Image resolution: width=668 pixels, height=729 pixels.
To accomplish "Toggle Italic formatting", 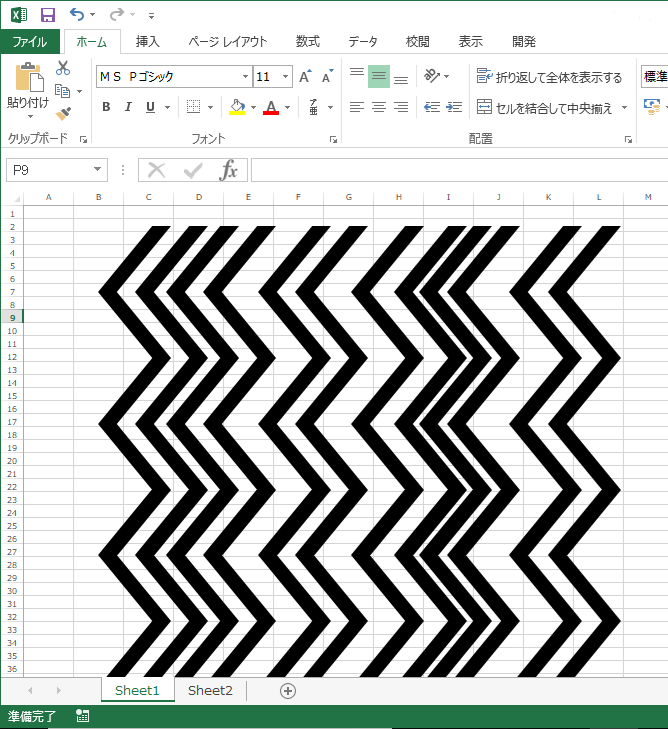I will tap(128, 107).
